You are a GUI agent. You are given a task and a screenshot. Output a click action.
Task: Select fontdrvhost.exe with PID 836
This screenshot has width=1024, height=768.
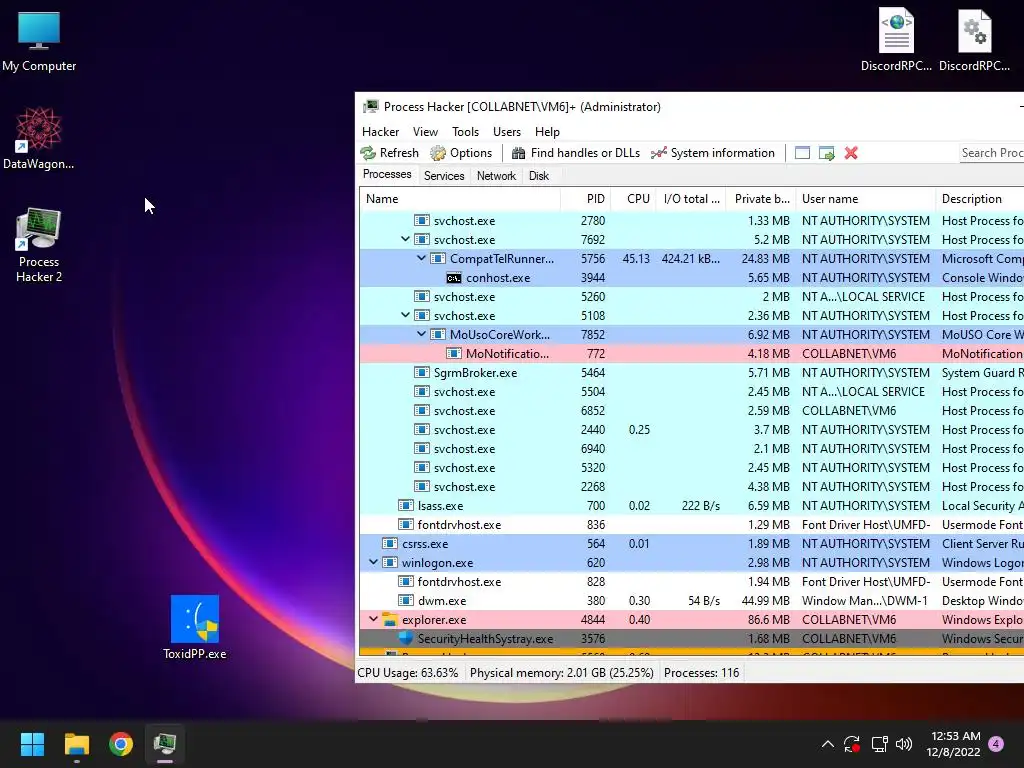692,524
